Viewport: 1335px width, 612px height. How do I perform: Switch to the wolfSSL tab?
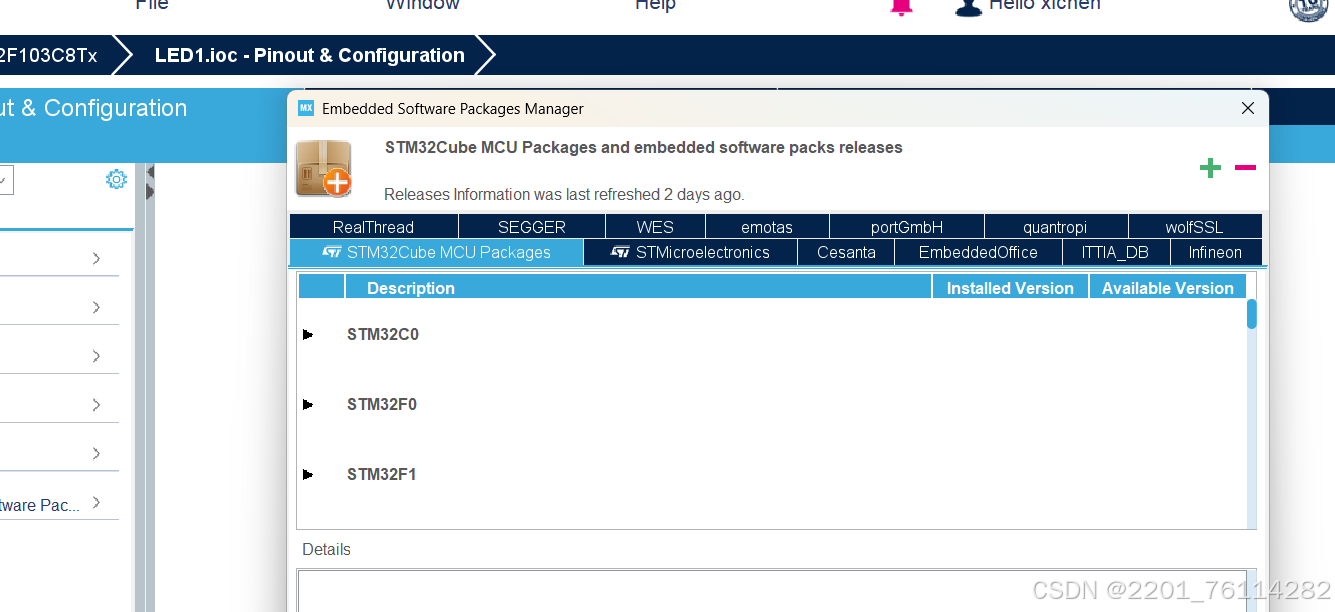click(1194, 227)
